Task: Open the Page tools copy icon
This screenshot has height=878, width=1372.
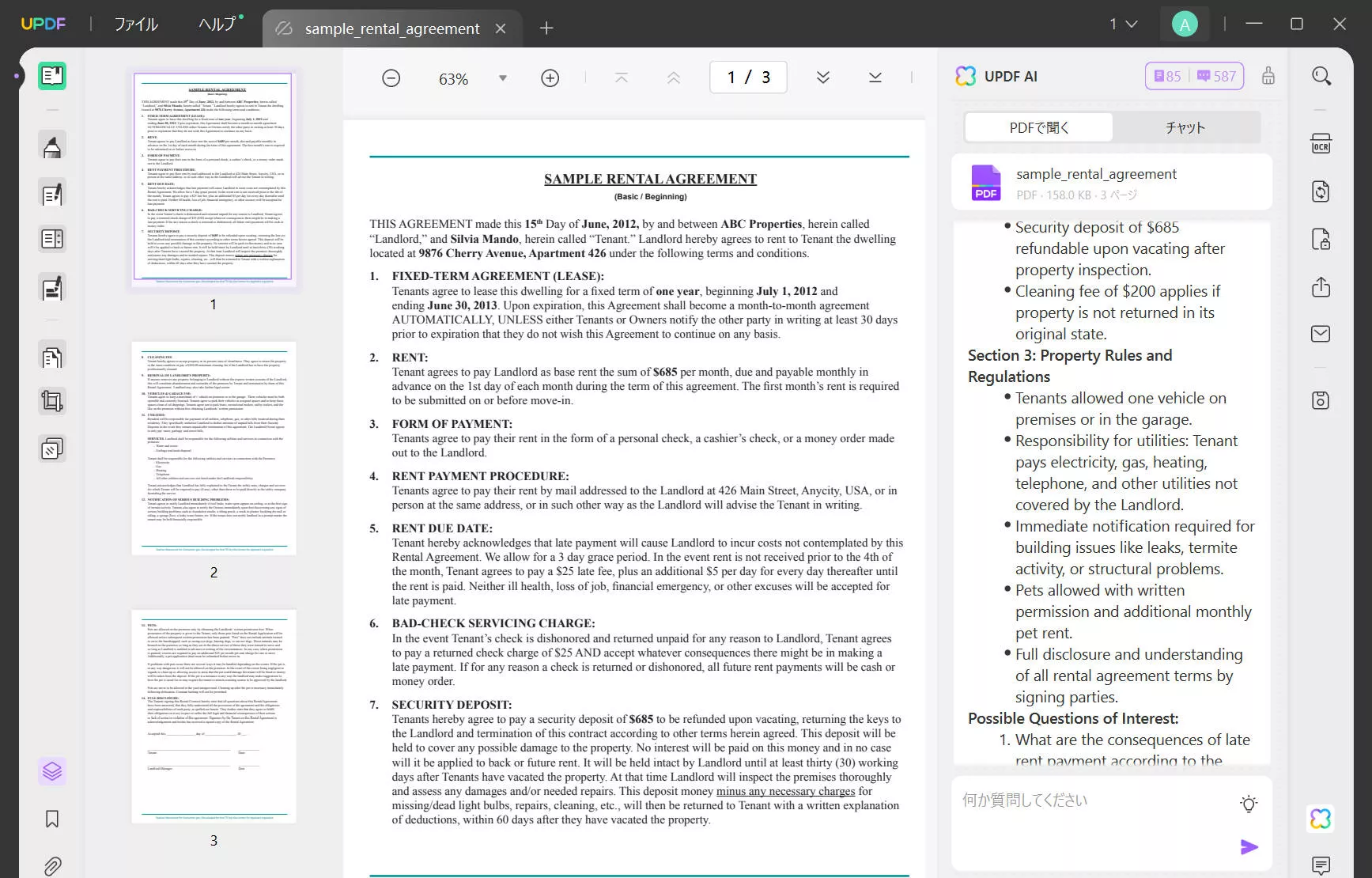Action: [x=52, y=358]
